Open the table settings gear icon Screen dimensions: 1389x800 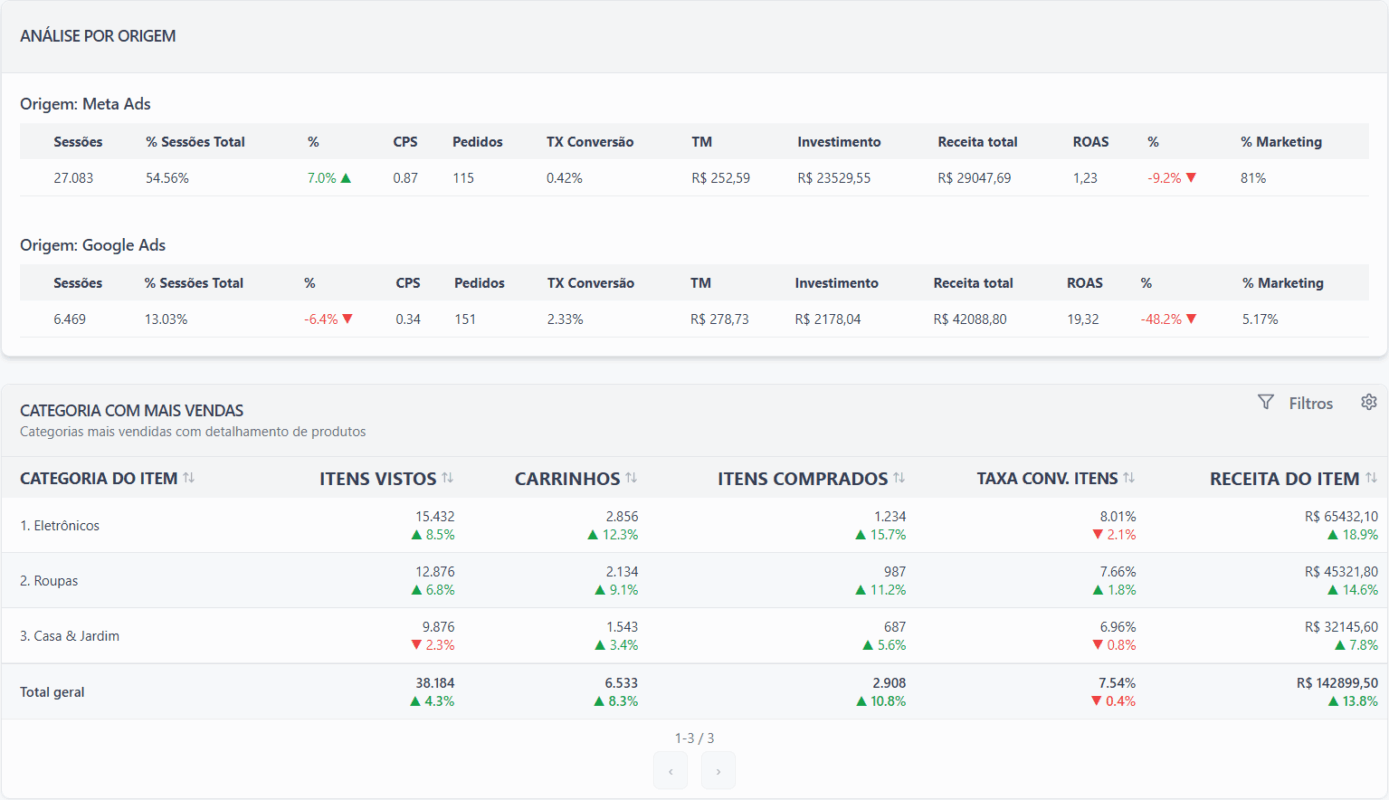coord(1369,402)
